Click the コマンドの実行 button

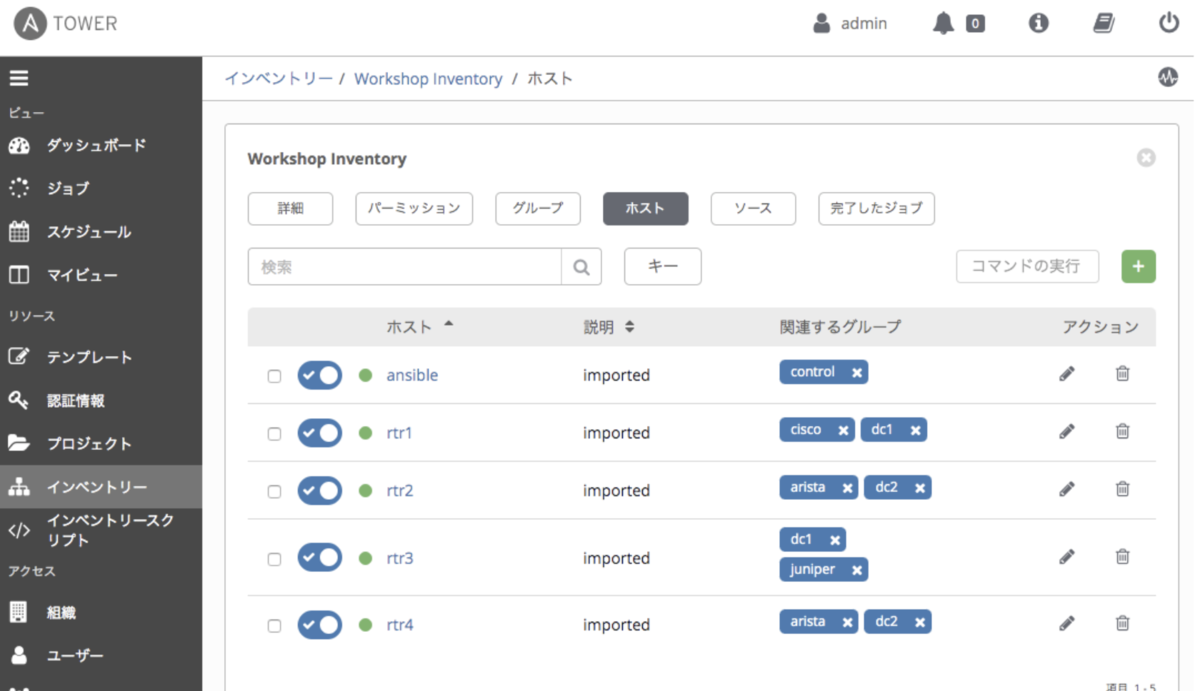tap(1027, 267)
